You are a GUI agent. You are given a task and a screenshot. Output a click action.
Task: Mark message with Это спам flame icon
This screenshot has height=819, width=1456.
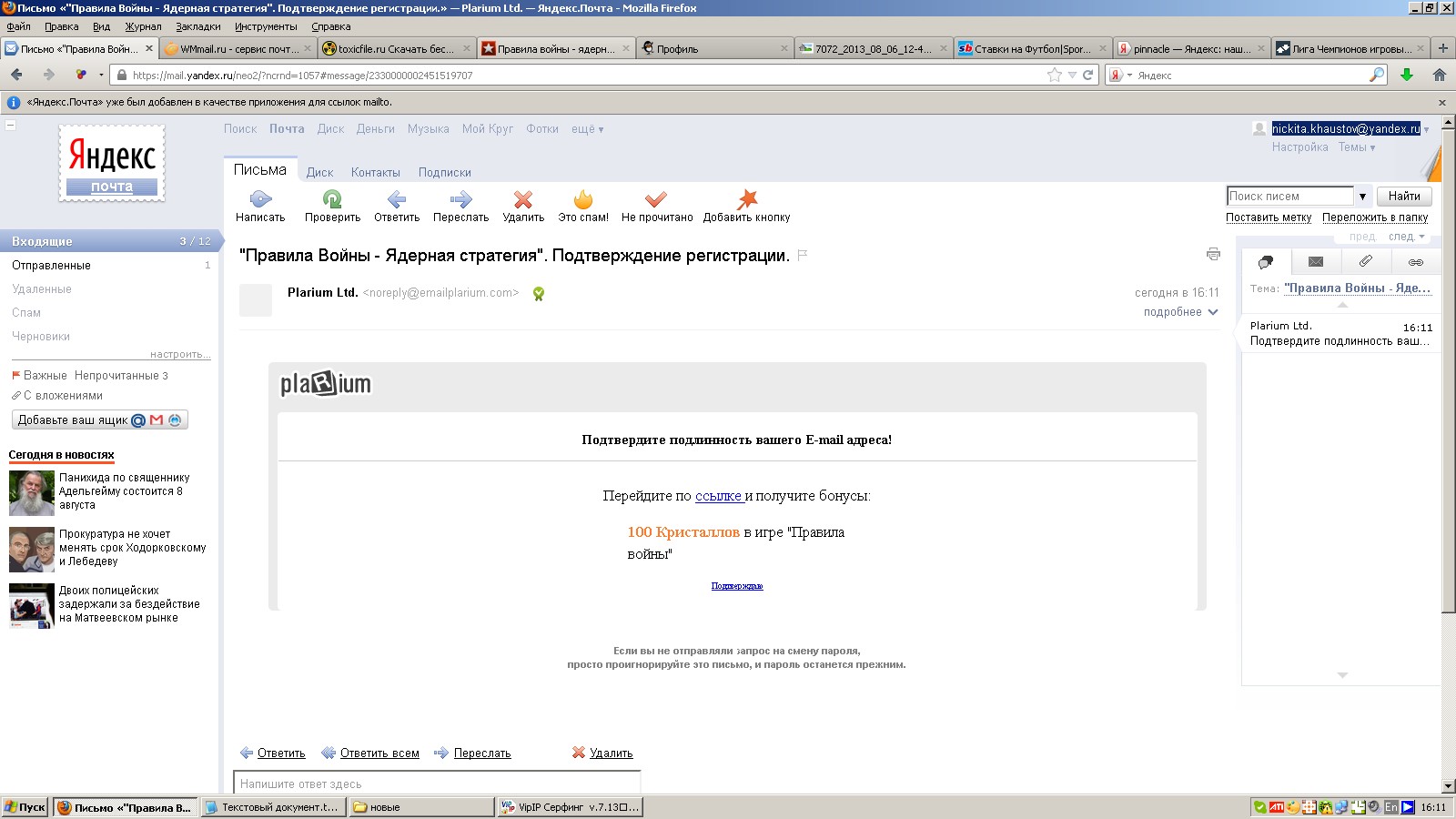pyautogui.click(x=583, y=198)
